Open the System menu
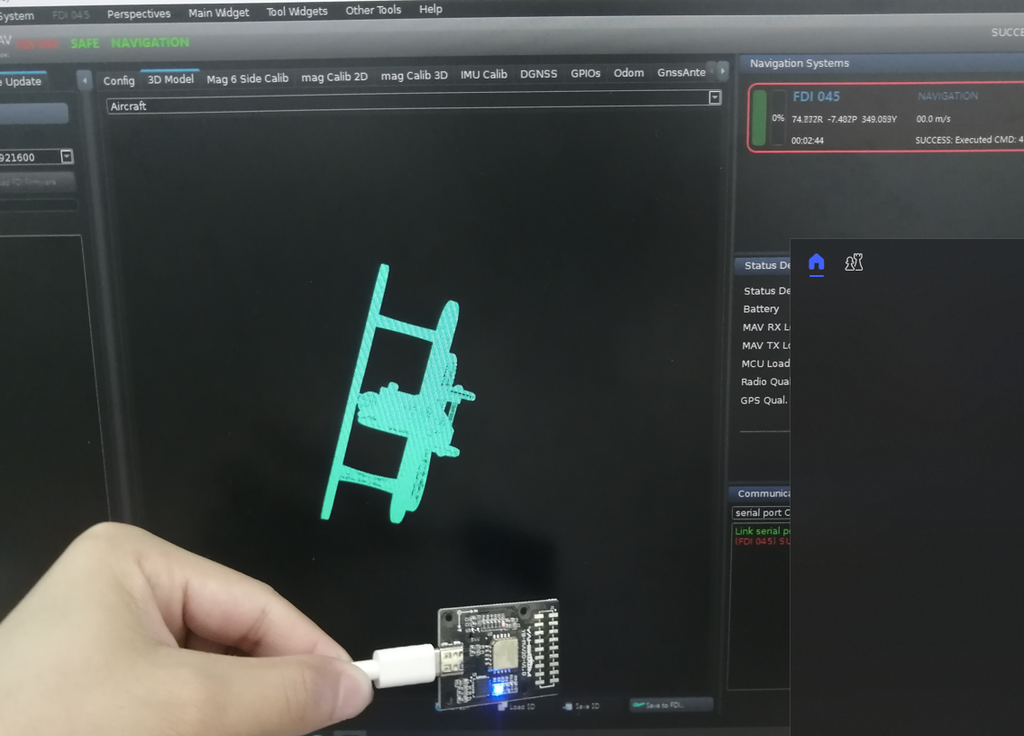 [x=16, y=16]
